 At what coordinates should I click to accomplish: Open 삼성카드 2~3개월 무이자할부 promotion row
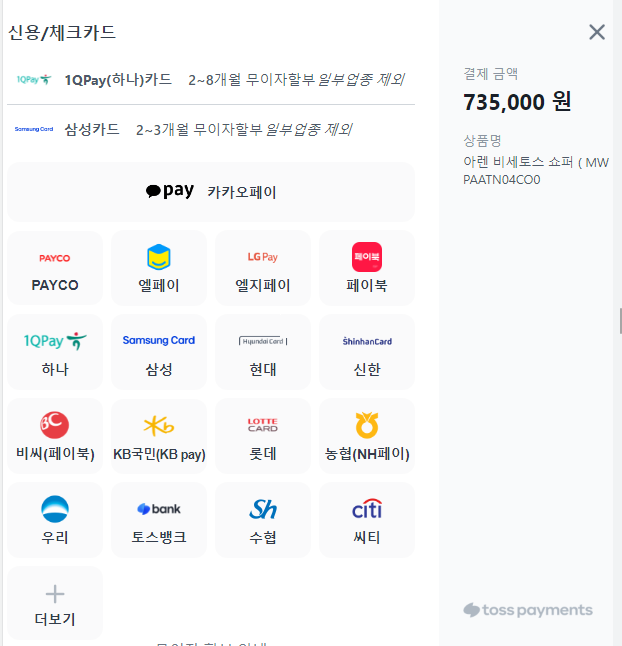point(211,129)
